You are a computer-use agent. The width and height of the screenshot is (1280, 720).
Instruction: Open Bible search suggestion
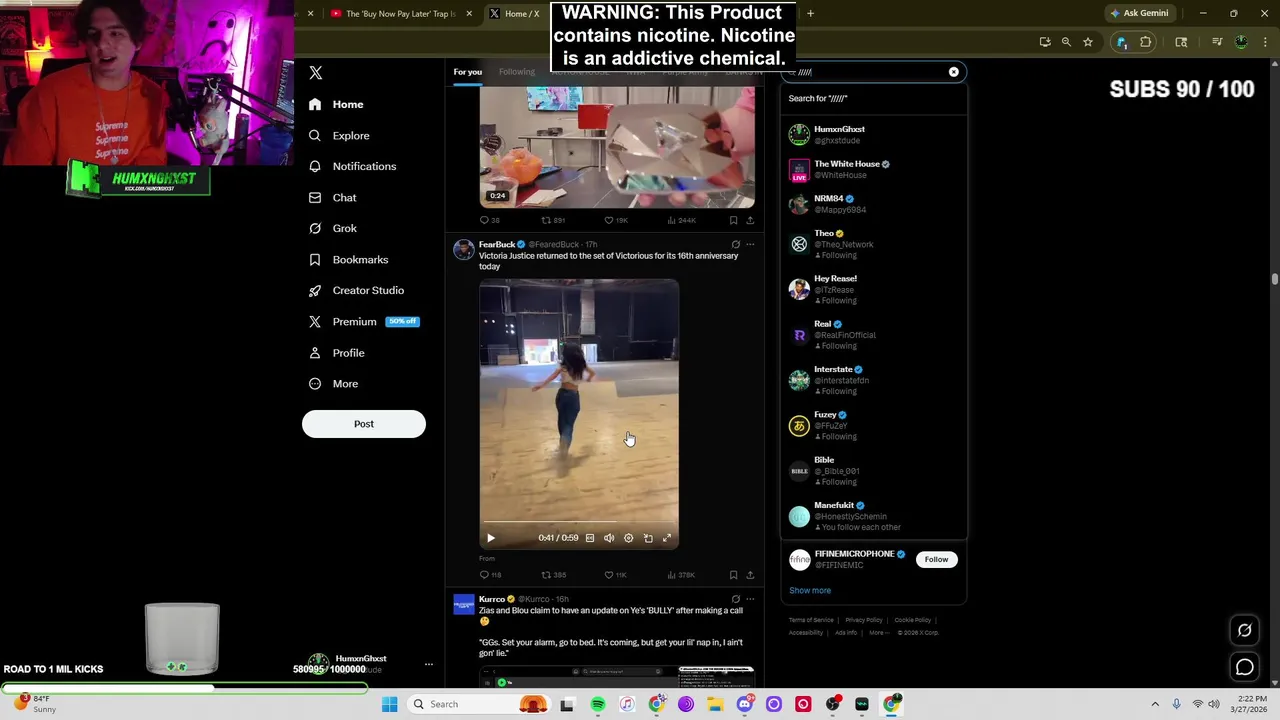pos(873,470)
